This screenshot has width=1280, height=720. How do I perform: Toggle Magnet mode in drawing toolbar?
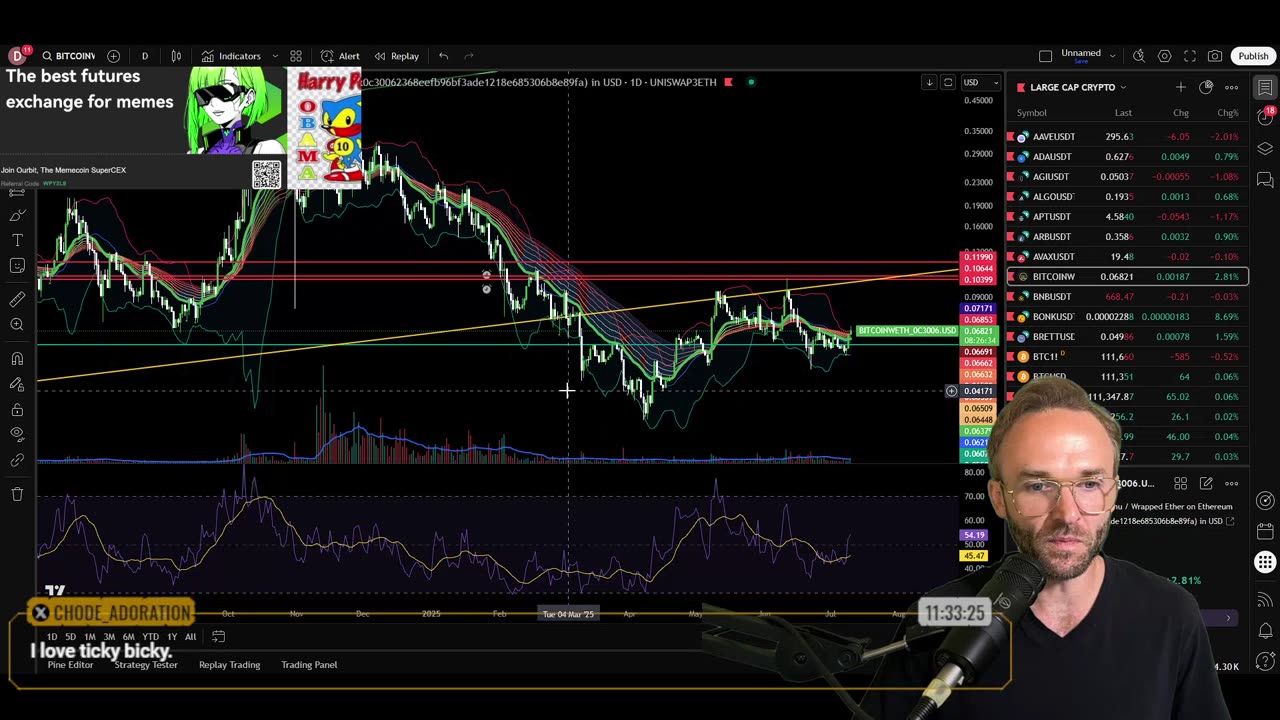click(17, 358)
